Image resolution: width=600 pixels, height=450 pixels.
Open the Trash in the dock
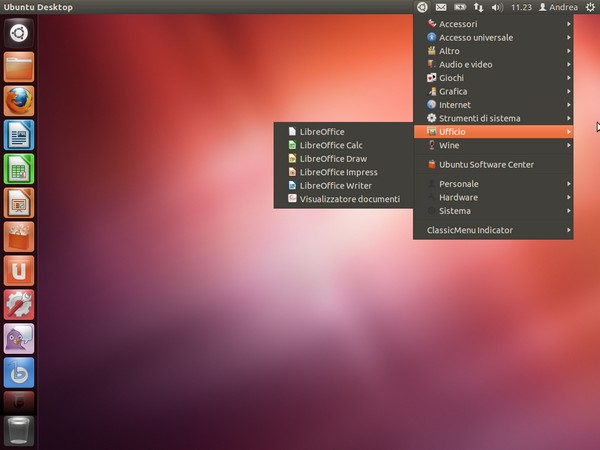[19, 431]
